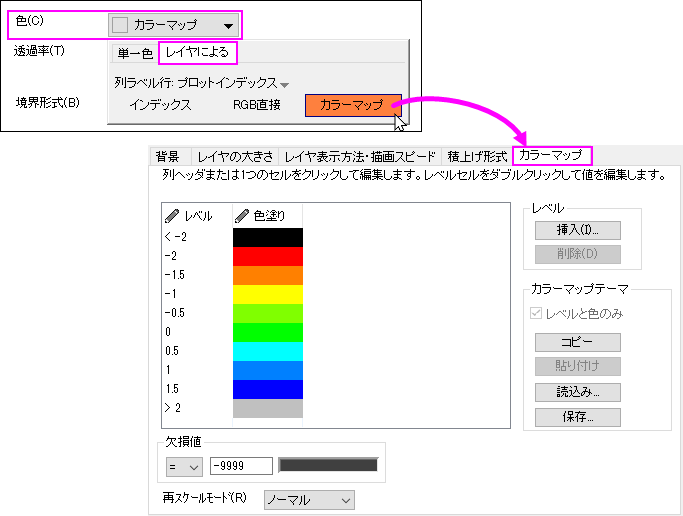Select the orange カラーマップ option
The image size is (683, 516).
(x=353, y=105)
